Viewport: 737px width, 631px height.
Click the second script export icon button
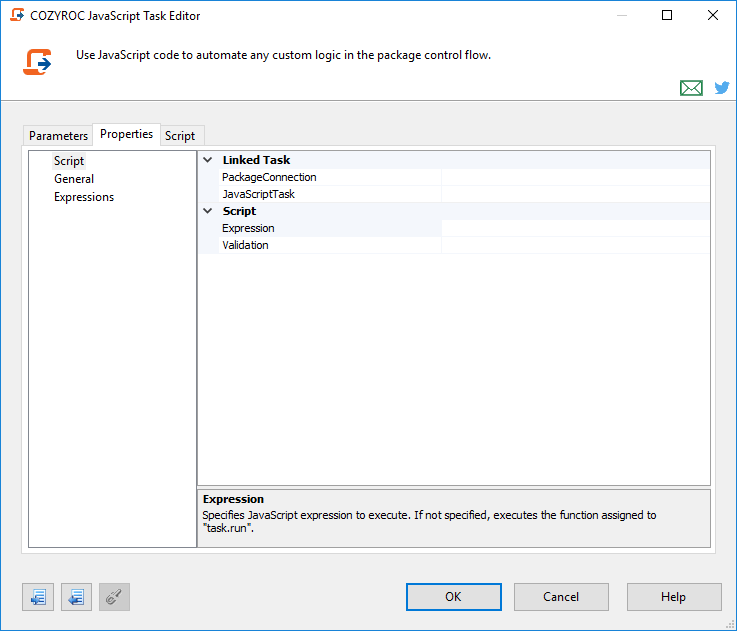tap(76, 597)
